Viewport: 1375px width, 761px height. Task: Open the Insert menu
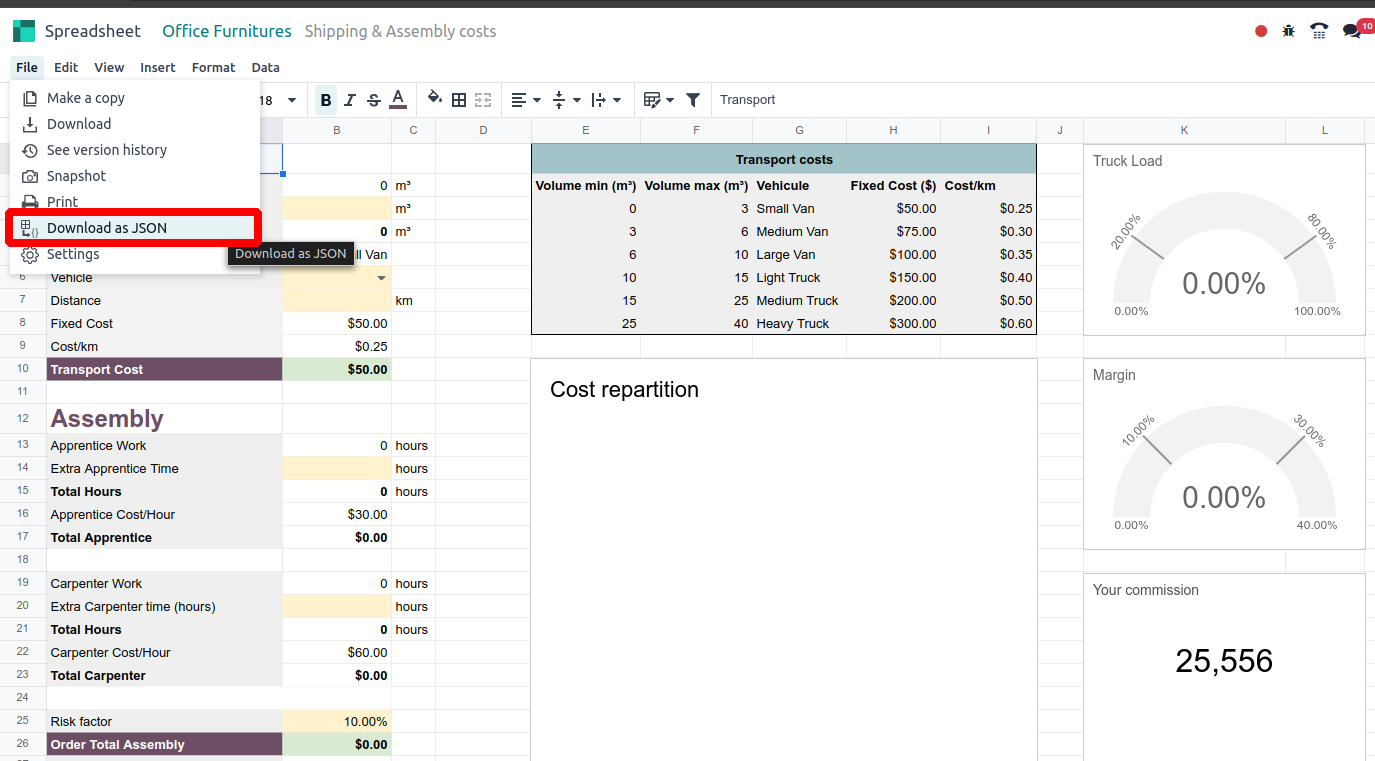[158, 68]
